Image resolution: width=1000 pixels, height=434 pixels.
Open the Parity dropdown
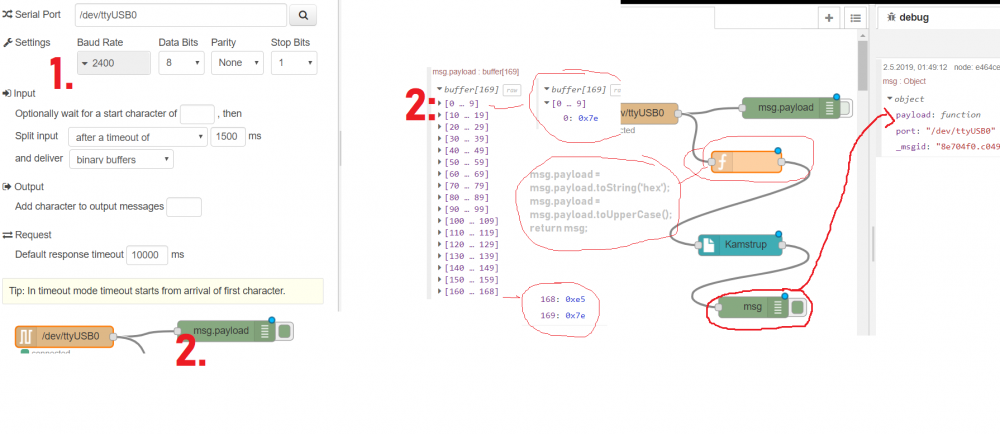coord(237,62)
